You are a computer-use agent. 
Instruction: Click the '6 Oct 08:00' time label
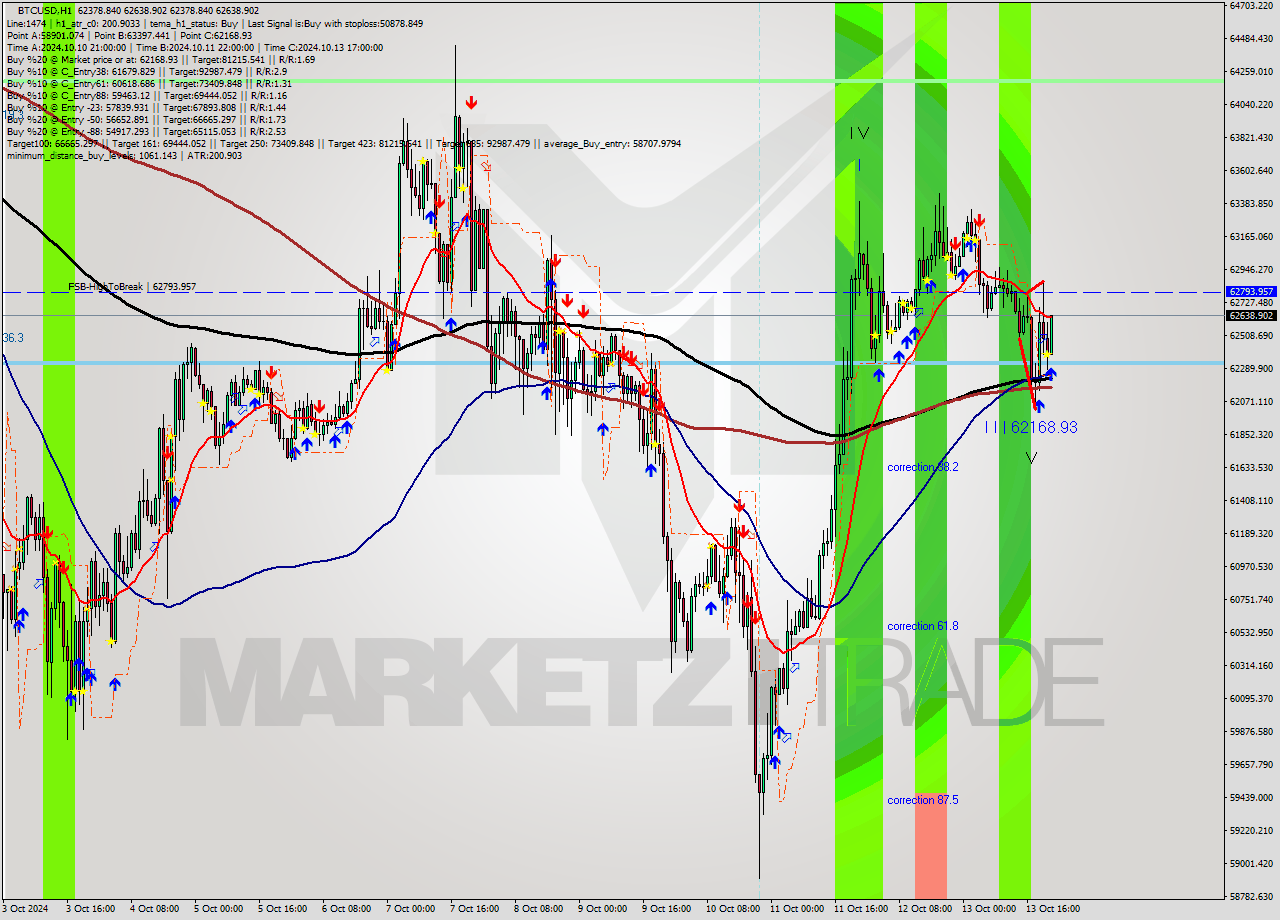346,909
